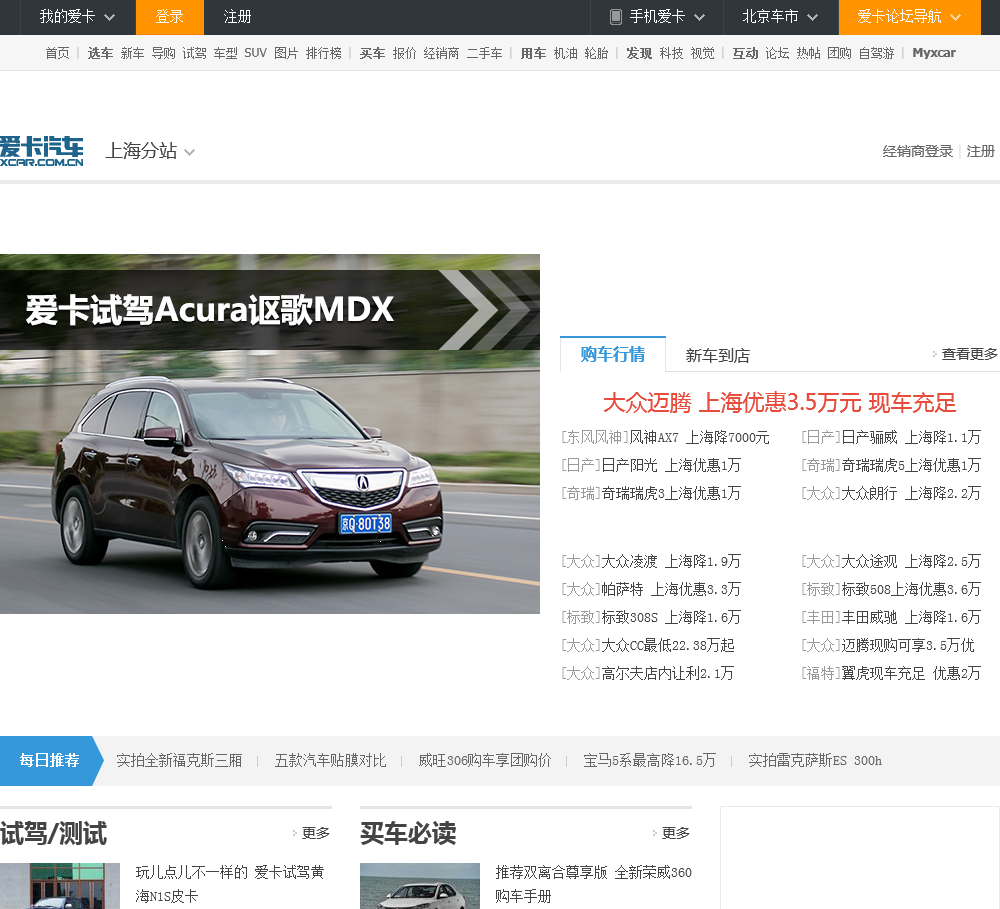The image size is (1000, 909).
Task: Select 买车 navigation item
Action: [x=372, y=53]
